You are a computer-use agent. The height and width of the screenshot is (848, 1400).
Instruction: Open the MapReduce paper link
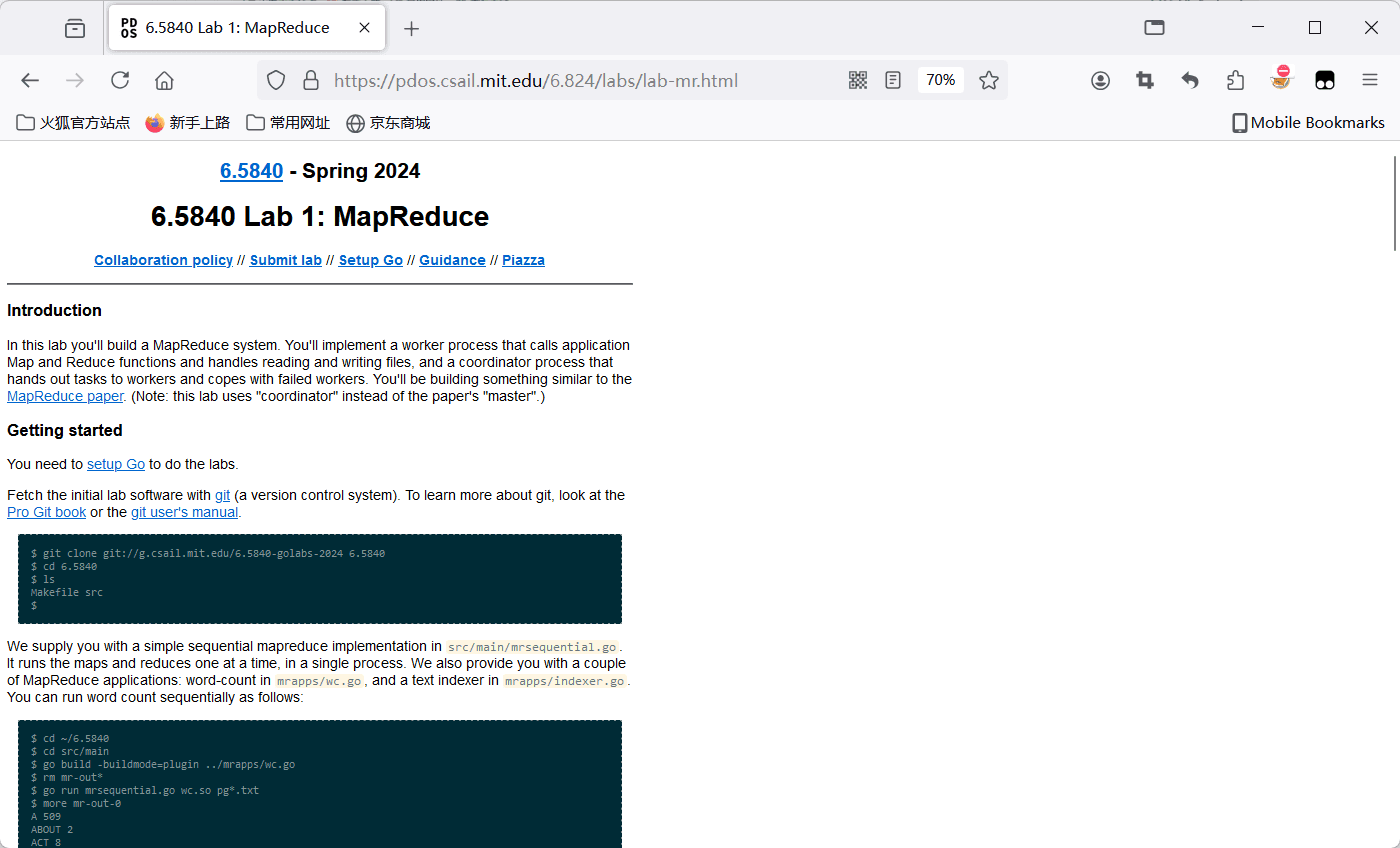tap(65, 396)
